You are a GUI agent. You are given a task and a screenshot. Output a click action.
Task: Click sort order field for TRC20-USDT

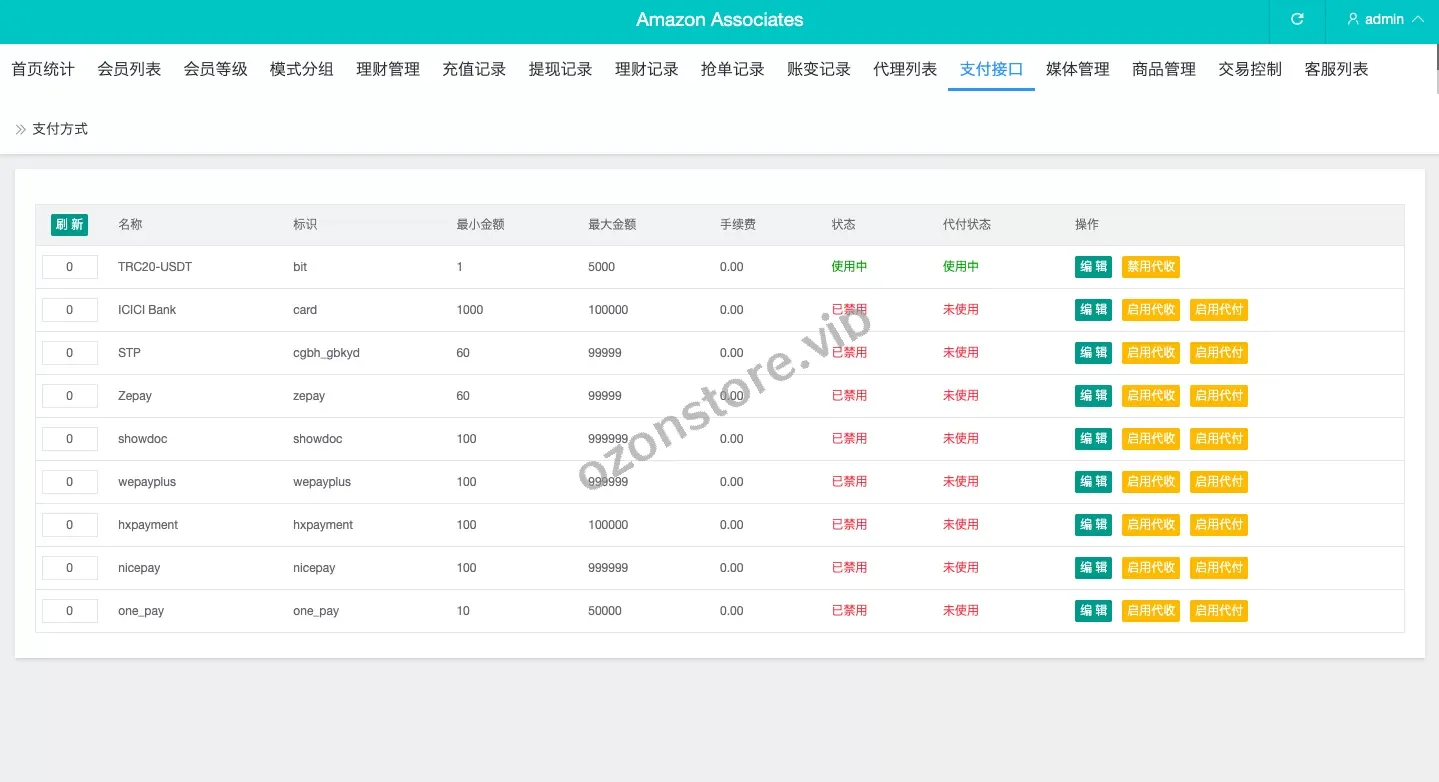(70, 267)
